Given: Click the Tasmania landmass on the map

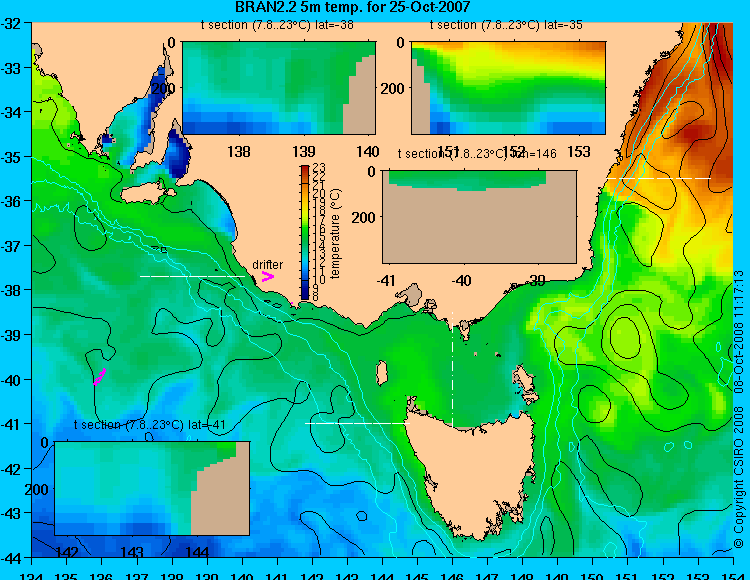Looking at the screenshot, I should coord(471,471).
